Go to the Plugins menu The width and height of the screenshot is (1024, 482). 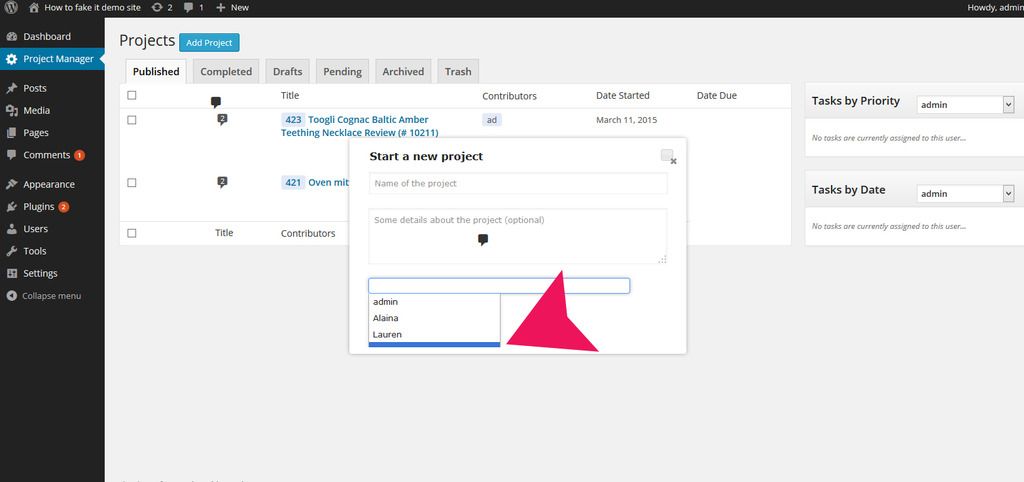[38, 207]
